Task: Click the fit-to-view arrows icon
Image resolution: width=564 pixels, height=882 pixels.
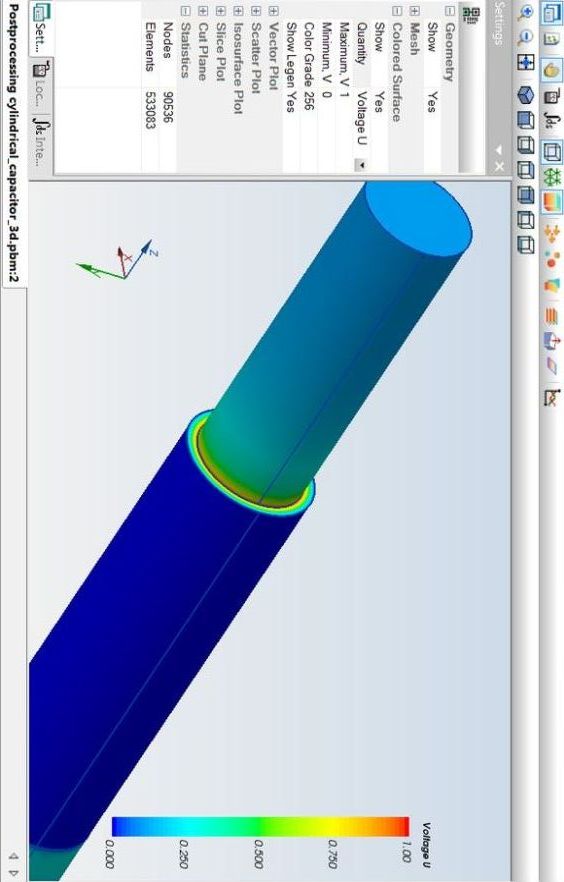Action: pos(525,62)
